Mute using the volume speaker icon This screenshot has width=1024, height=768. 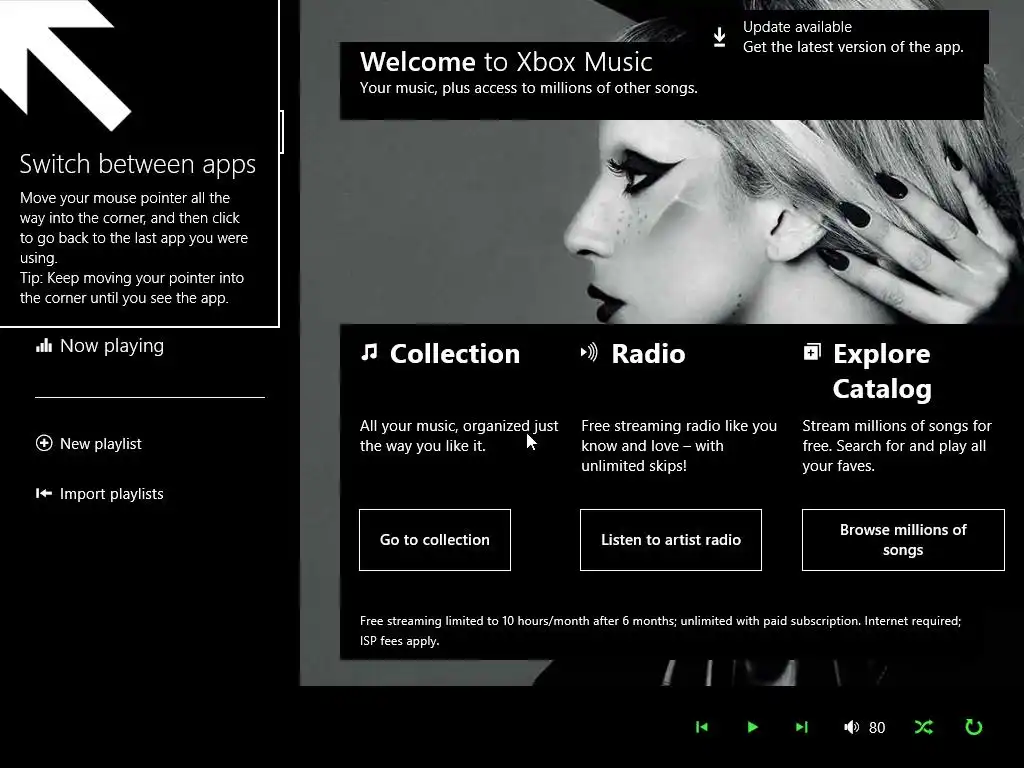852,727
